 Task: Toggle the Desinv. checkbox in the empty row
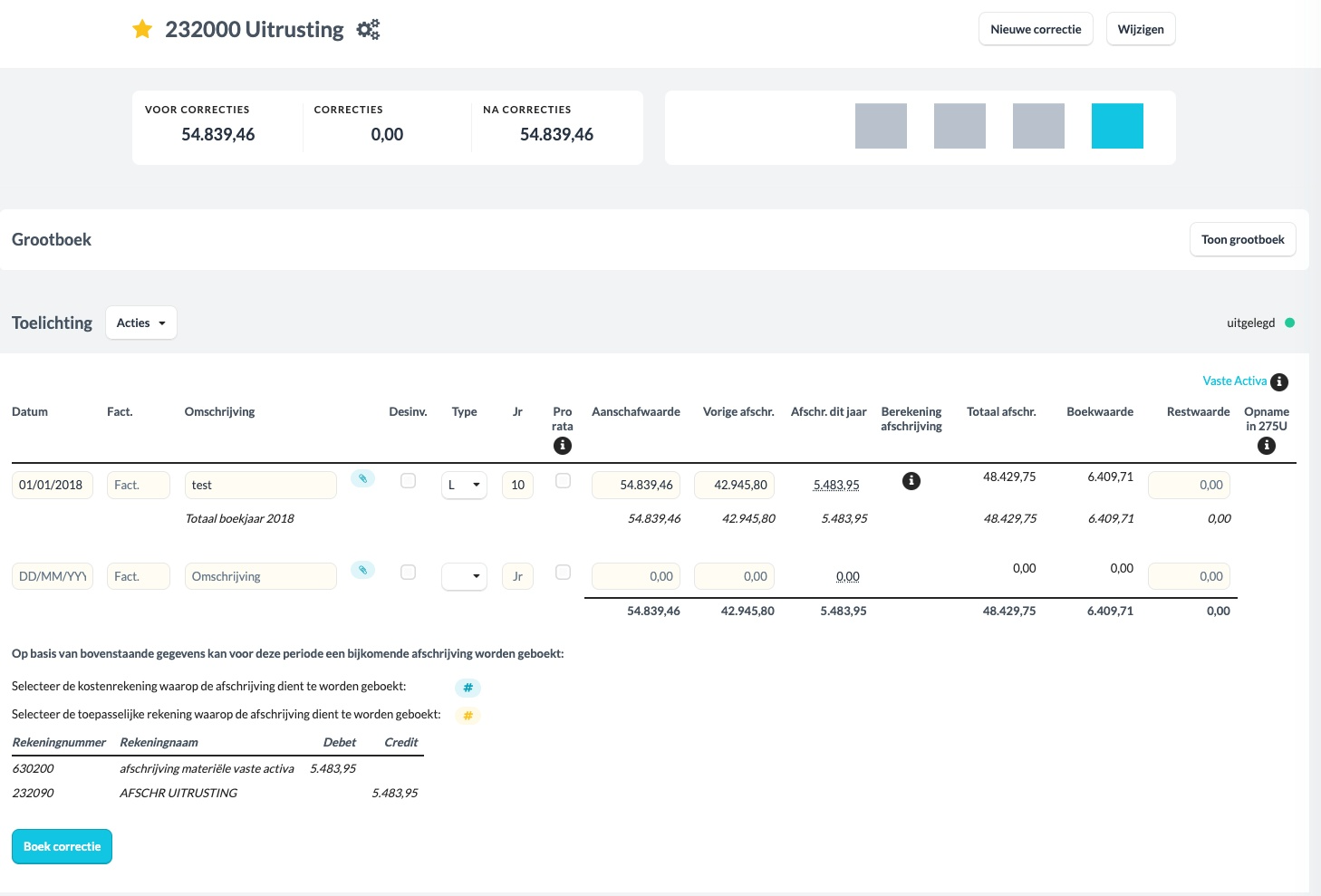click(x=409, y=573)
